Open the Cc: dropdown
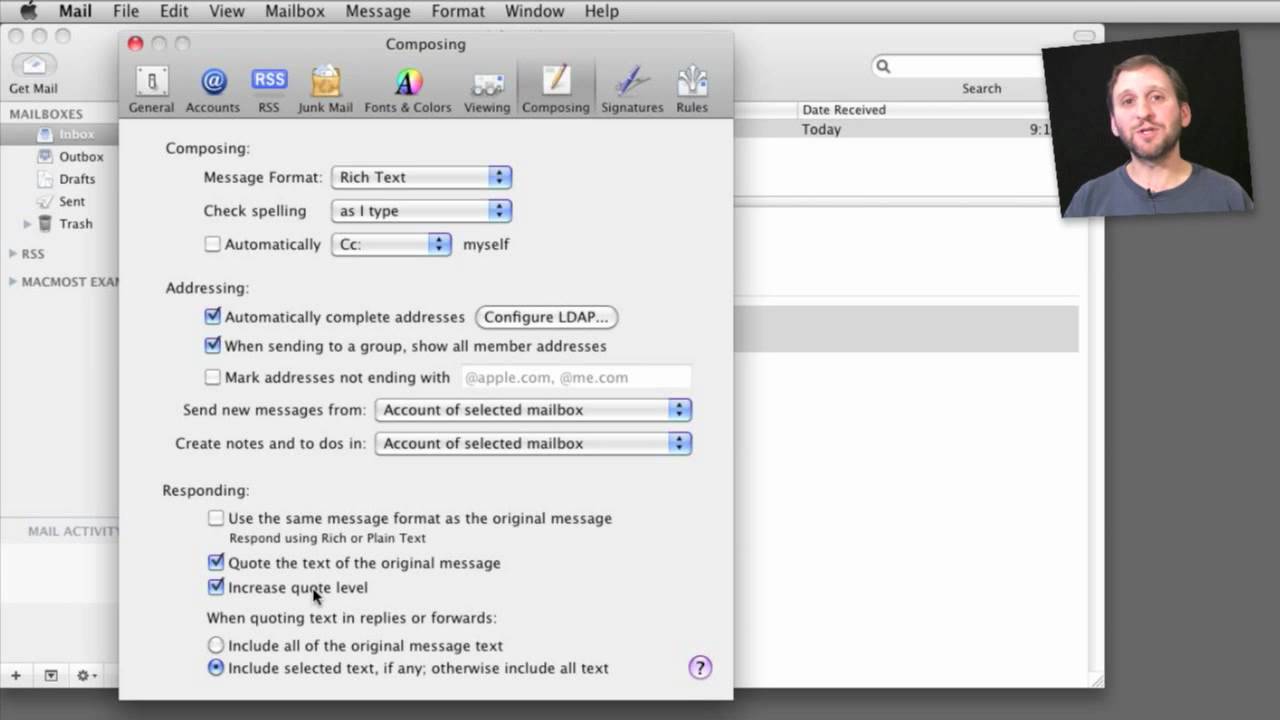This screenshot has height=720, width=1280. click(392, 244)
